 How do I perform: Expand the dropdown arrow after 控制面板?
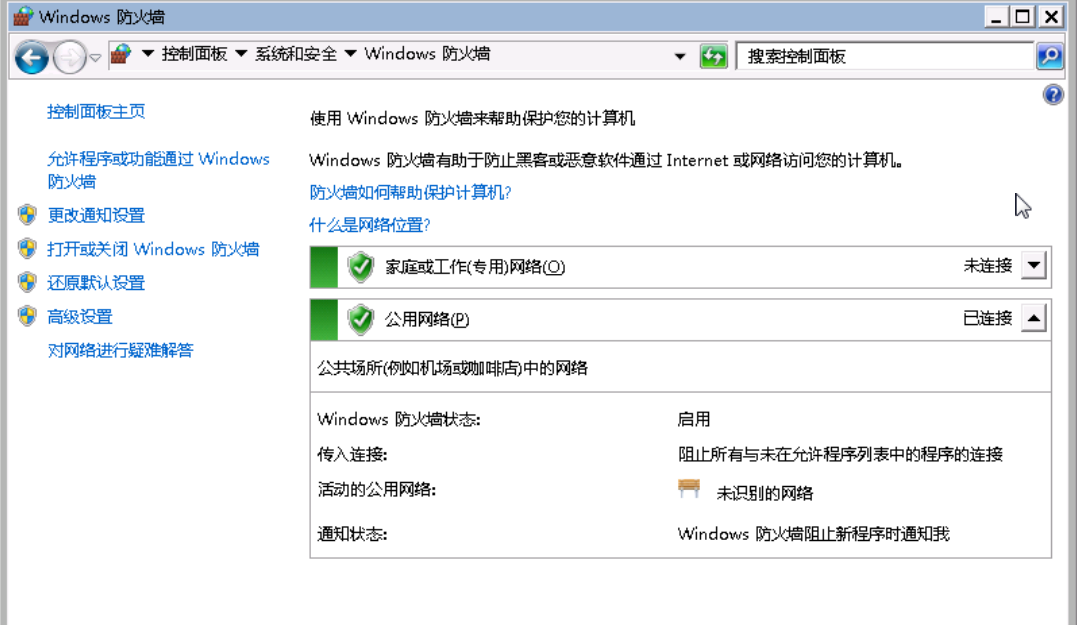pos(241,54)
